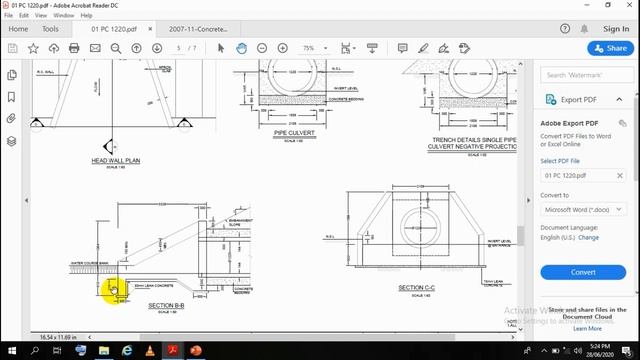Screen dimensions: 640x360
Task: Open the Sign document tool
Action: coord(444,48)
